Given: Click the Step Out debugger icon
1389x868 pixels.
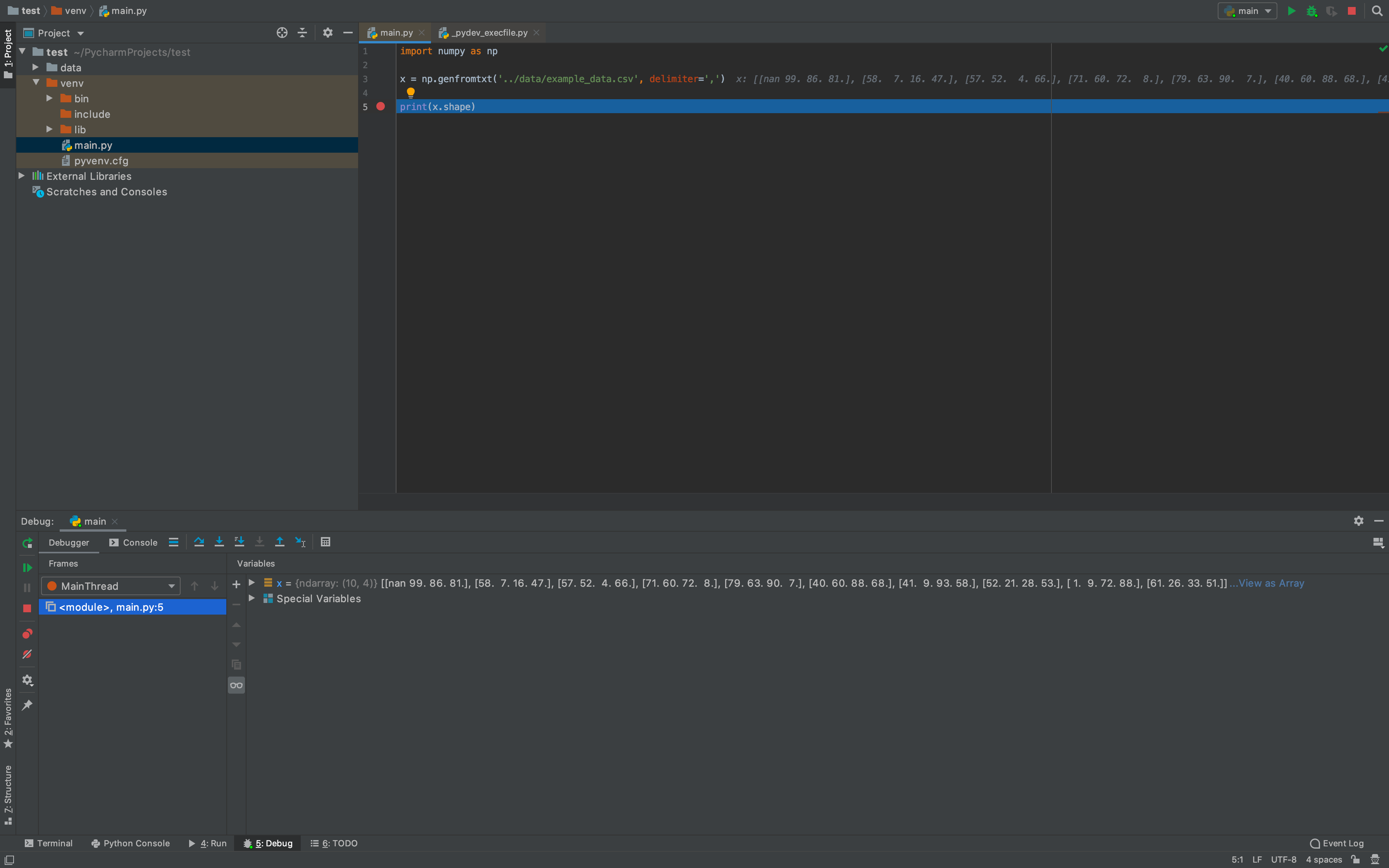Looking at the screenshot, I should [279, 542].
